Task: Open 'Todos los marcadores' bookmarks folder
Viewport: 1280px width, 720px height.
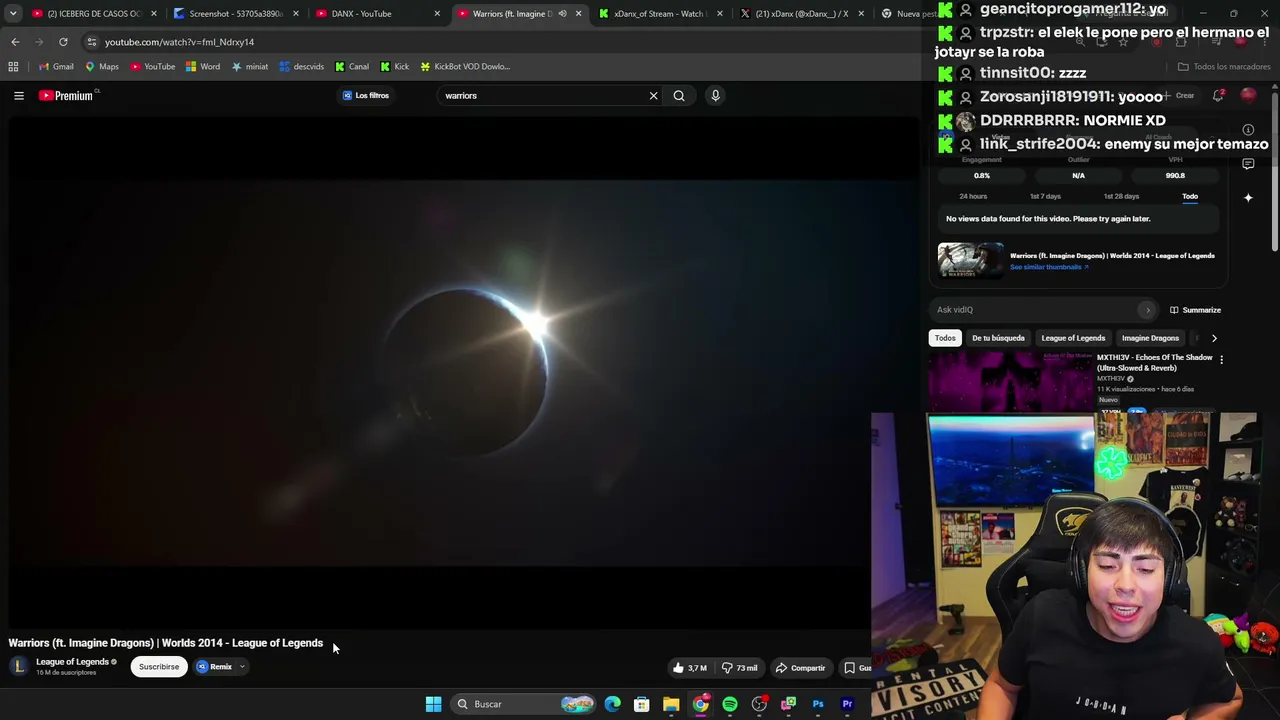Action: [x=1224, y=67]
